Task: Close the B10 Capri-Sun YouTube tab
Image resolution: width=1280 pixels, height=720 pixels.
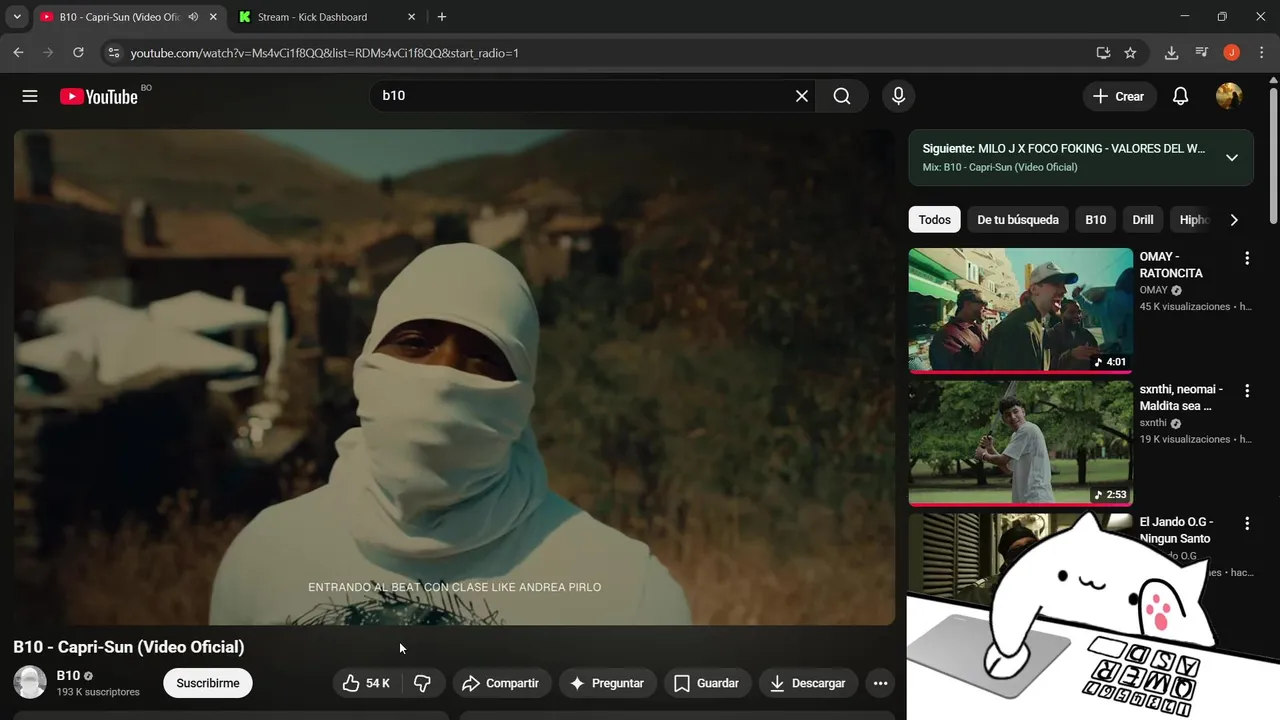Action: point(213,17)
